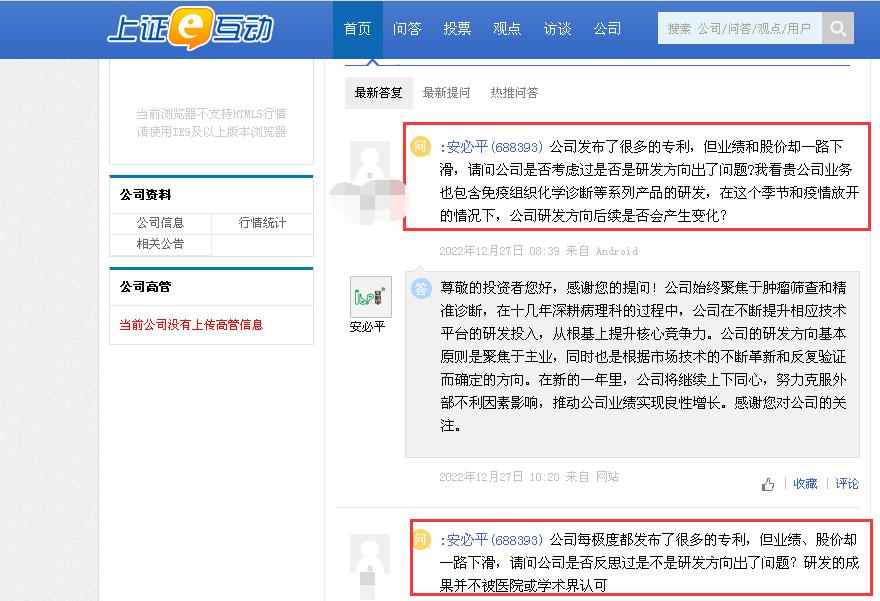Click timestamp 2022年12月27日 08:39 来自 Android
Viewport: 880px width, 601px height.
[538, 251]
